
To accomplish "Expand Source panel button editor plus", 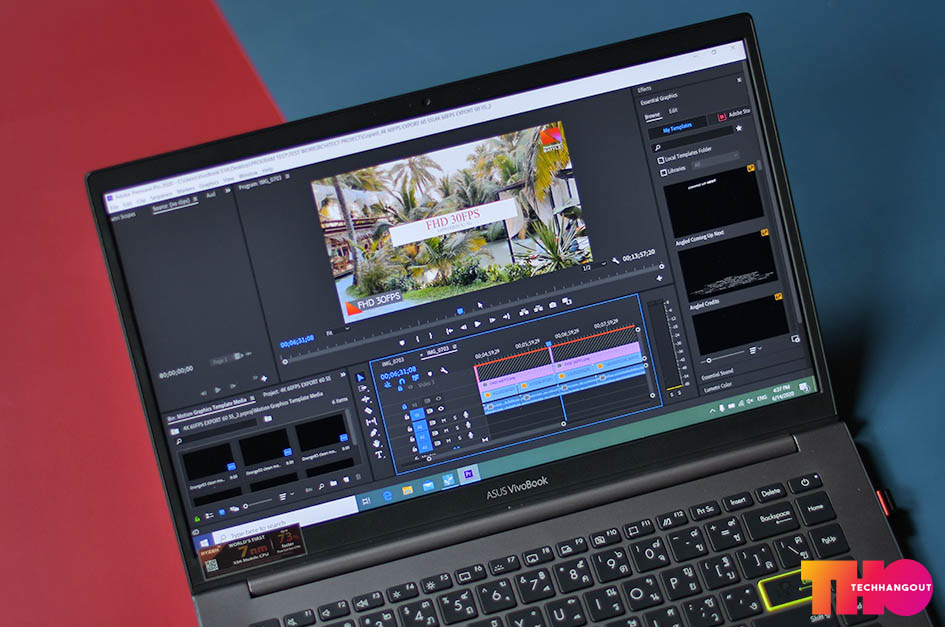I will 264,379.
